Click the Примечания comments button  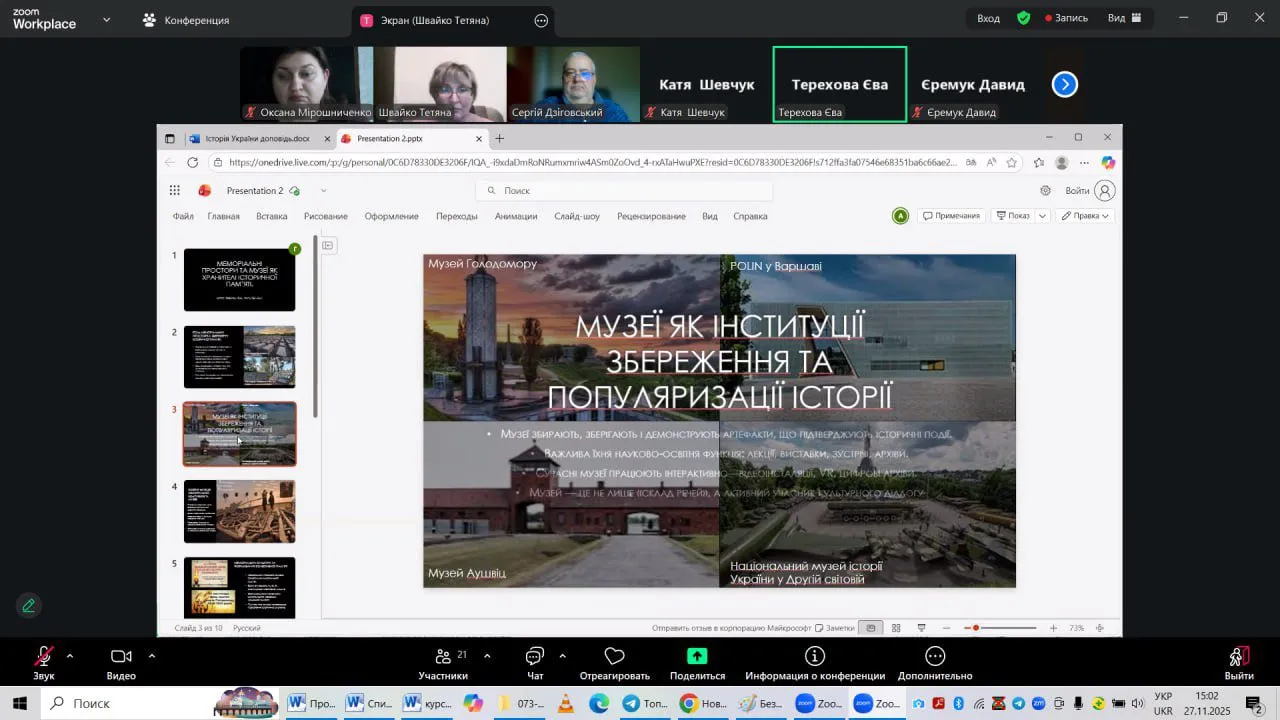pos(951,216)
